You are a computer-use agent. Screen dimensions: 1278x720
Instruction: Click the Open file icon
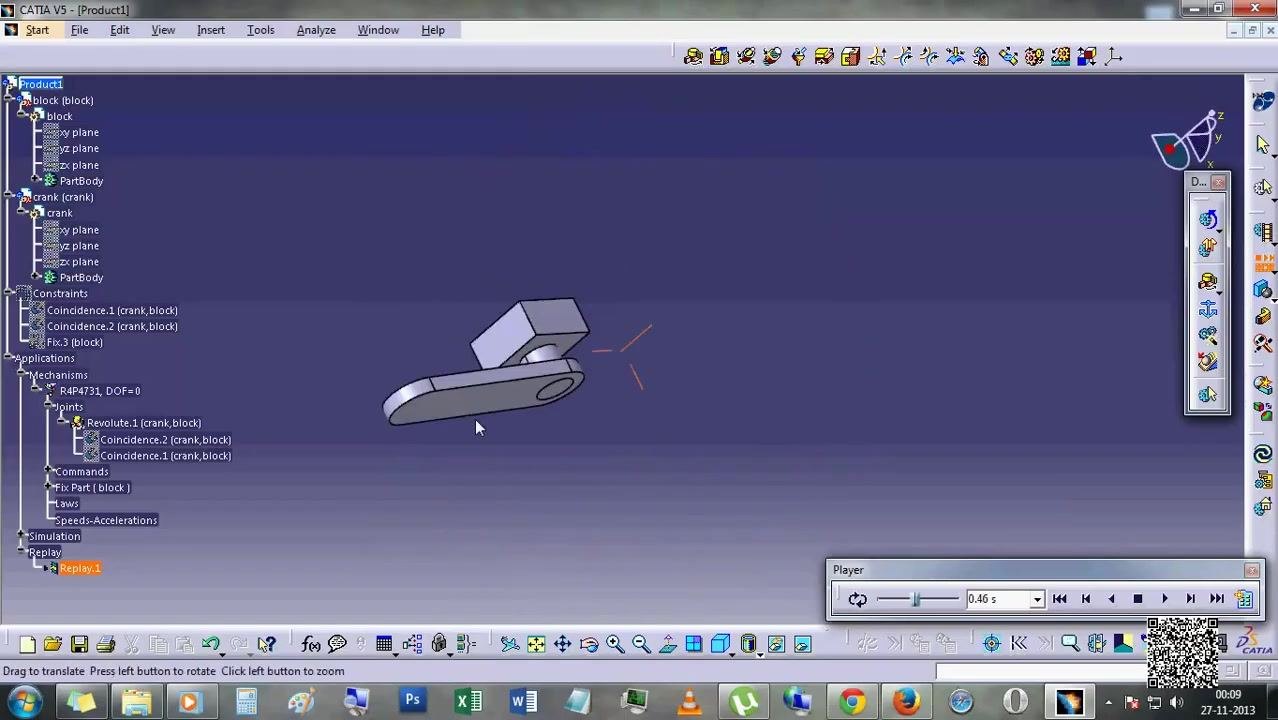point(53,645)
